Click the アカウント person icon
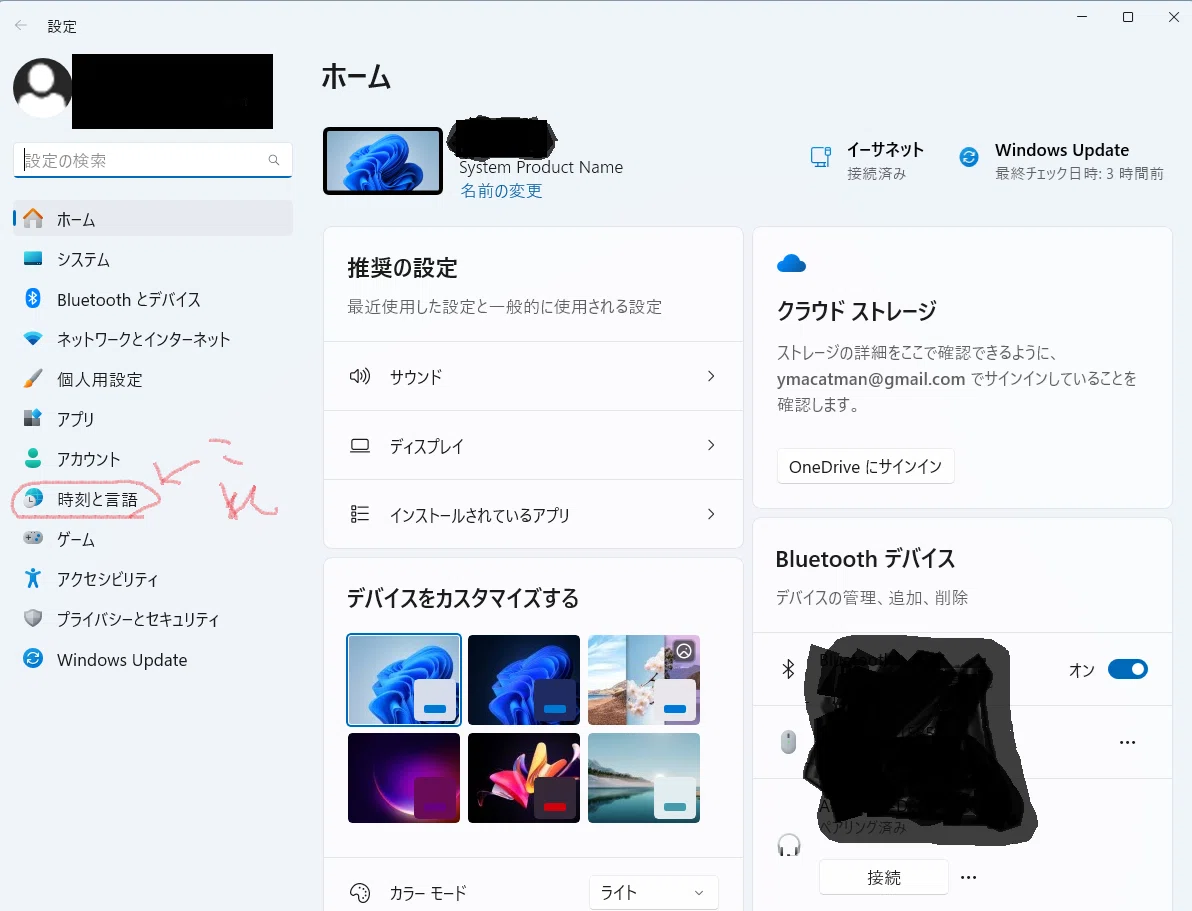1192x911 pixels. coord(33,459)
